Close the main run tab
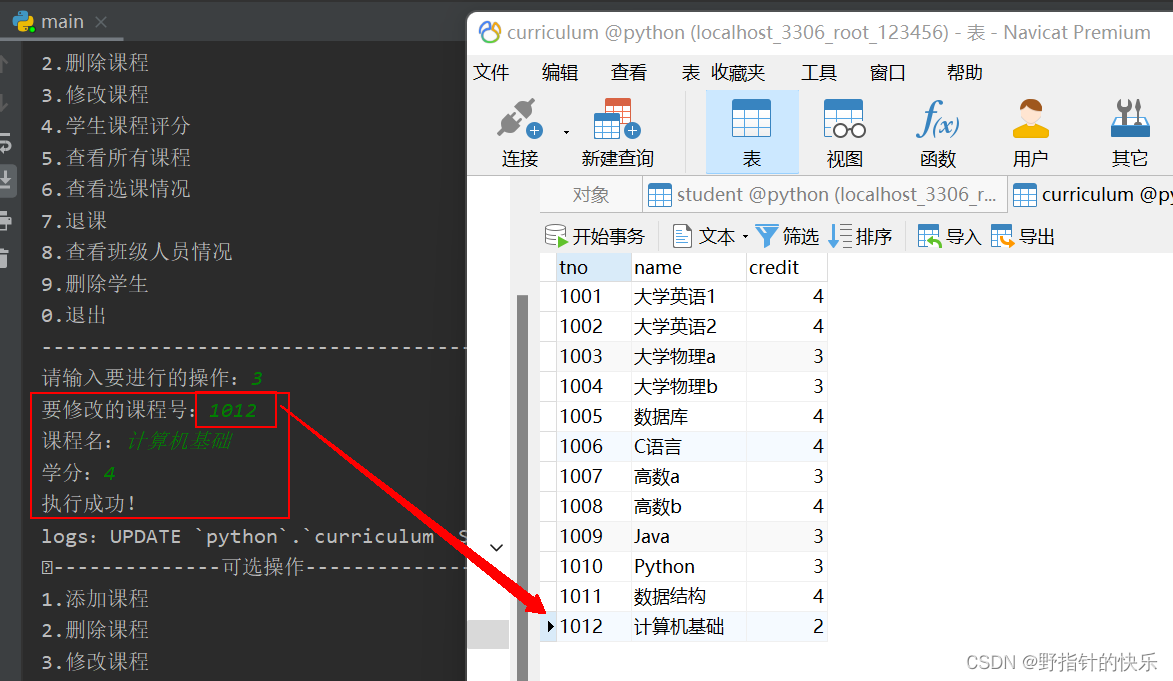This screenshot has width=1173, height=681. click(101, 22)
